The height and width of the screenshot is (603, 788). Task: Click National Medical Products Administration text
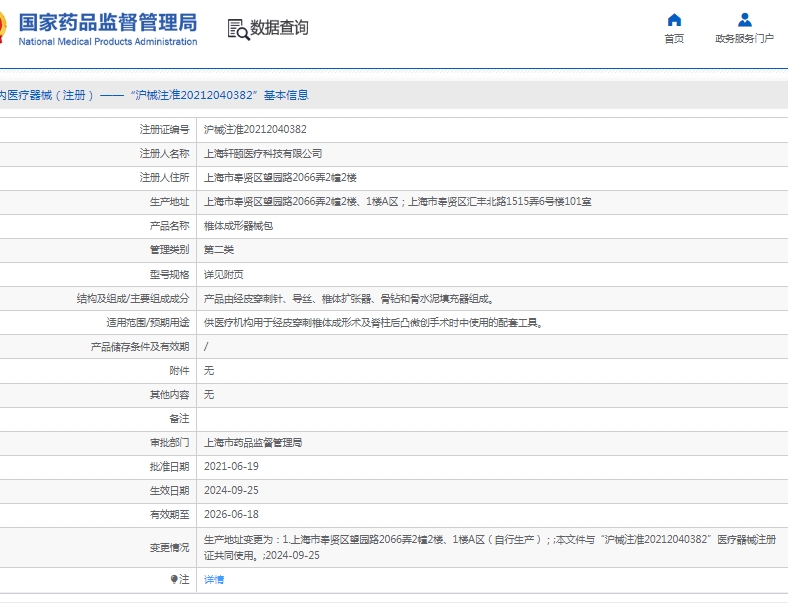(108, 42)
